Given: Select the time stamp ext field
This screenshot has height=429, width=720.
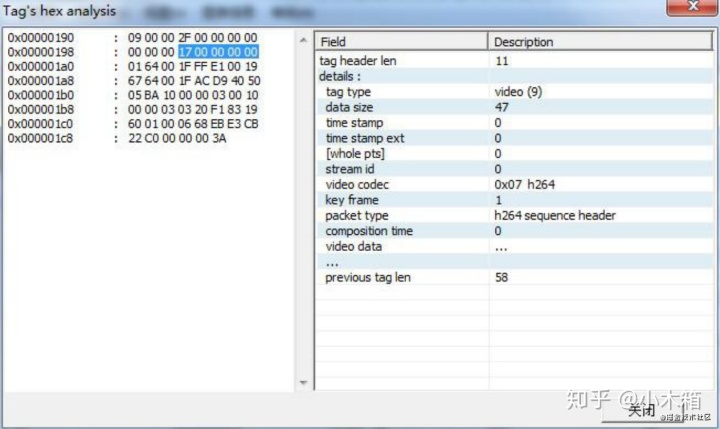Looking at the screenshot, I should coord(365,138).
